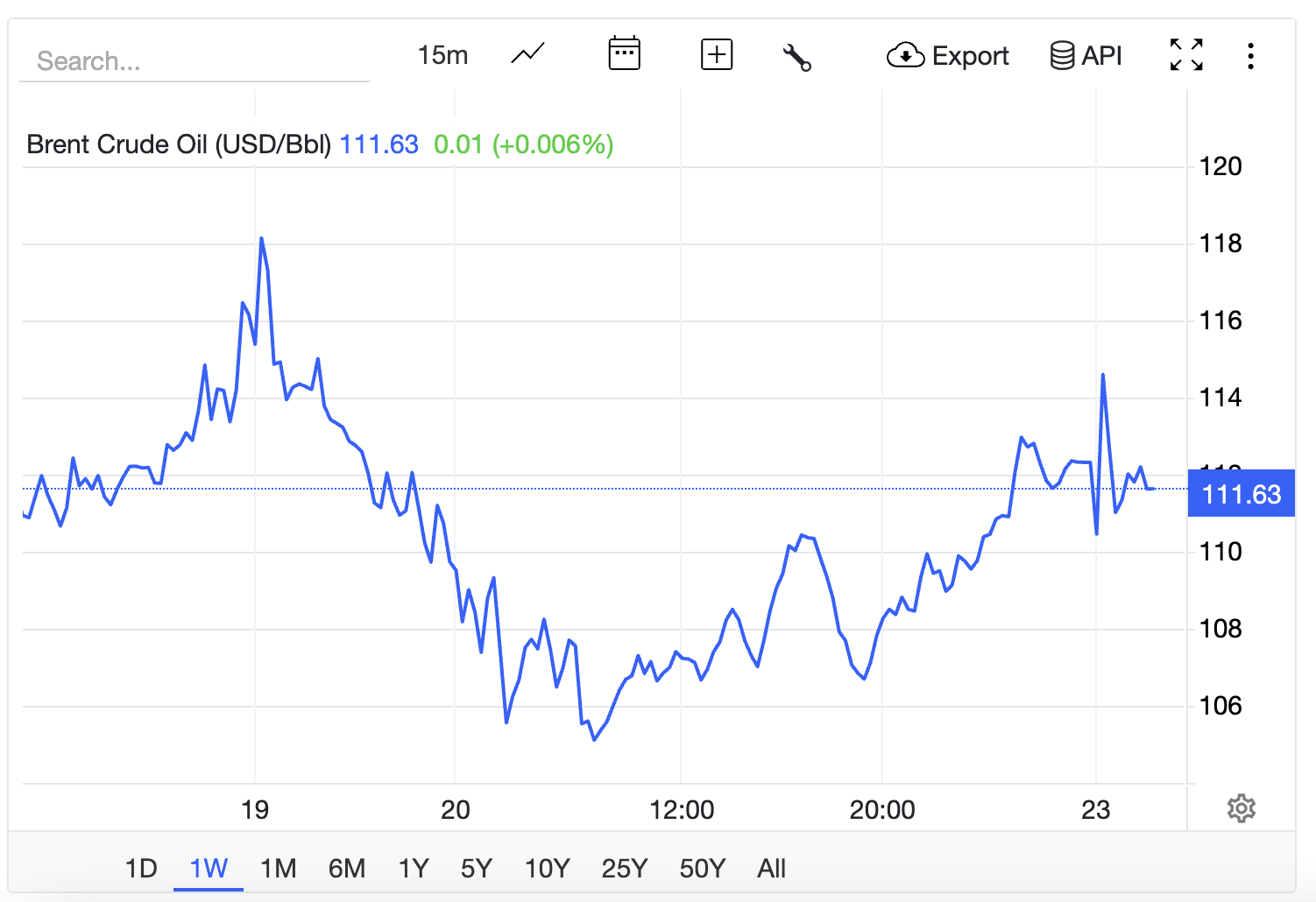The image size is (1316, 902).
Task: Select the 1D time range
Action: 141,868
